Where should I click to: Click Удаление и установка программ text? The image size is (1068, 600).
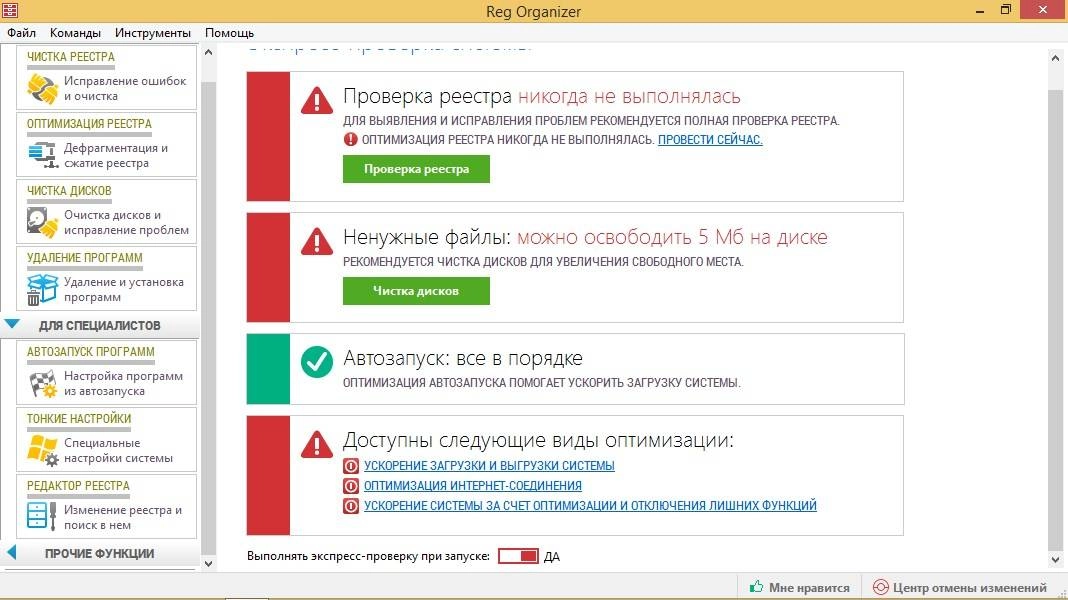click(x=124, y=289)
